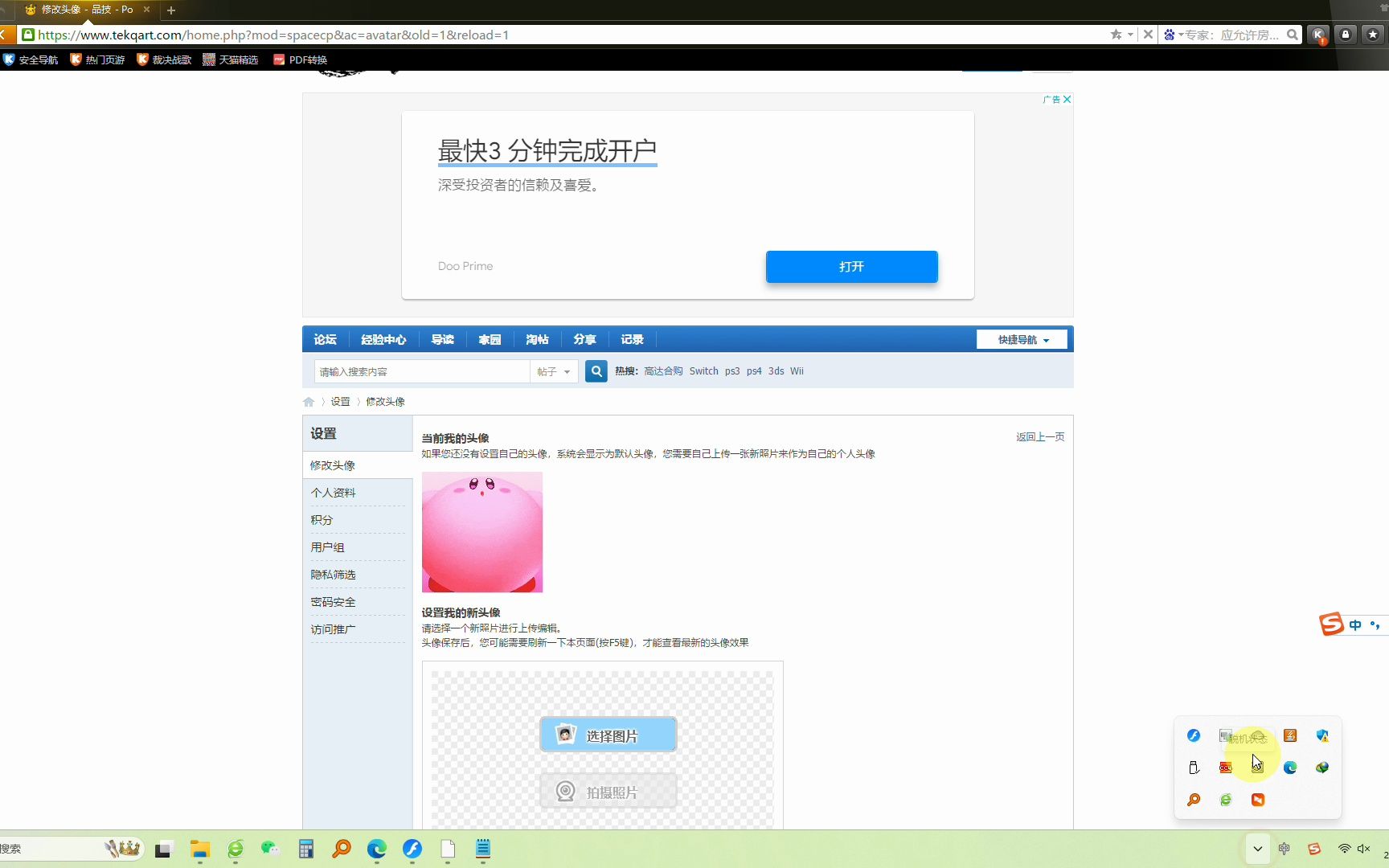
Task: Select 修改头像 in settings sidebar
Action: [x=358, y=465]
